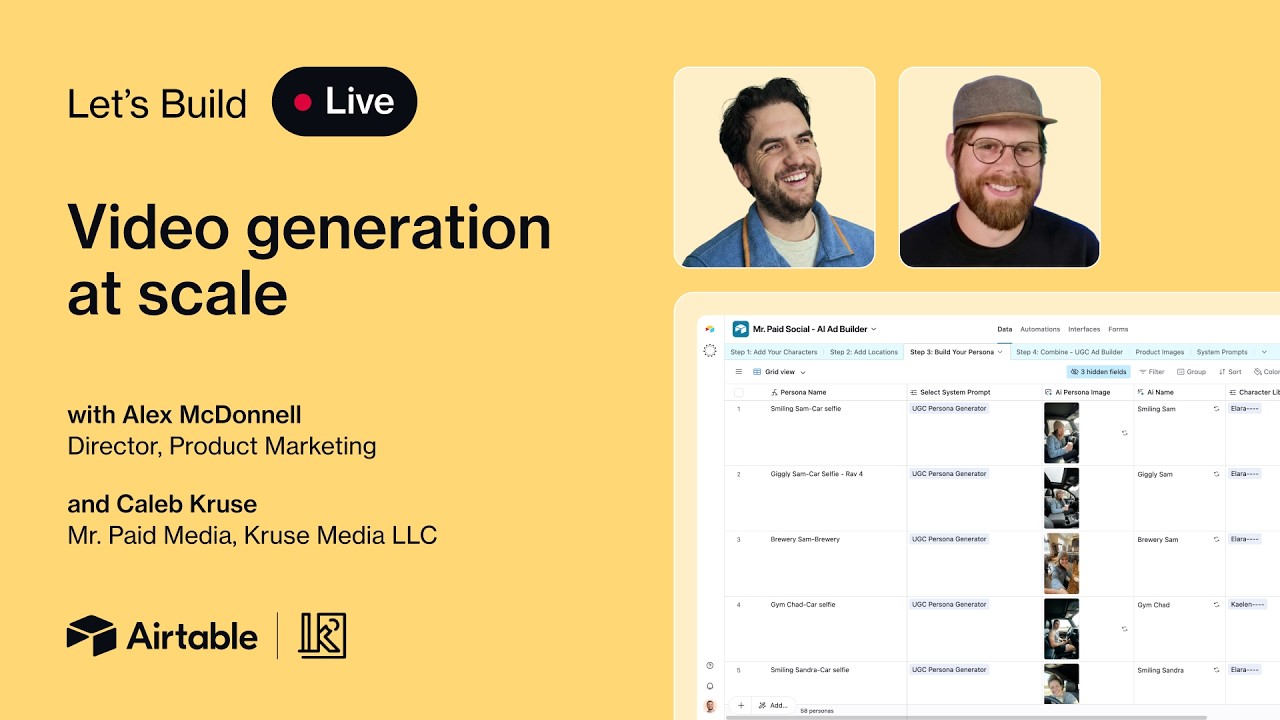Click the Mr. Paid Social base icon
This screenshot has width=1280, height=720.
click(x=741, y=329)
